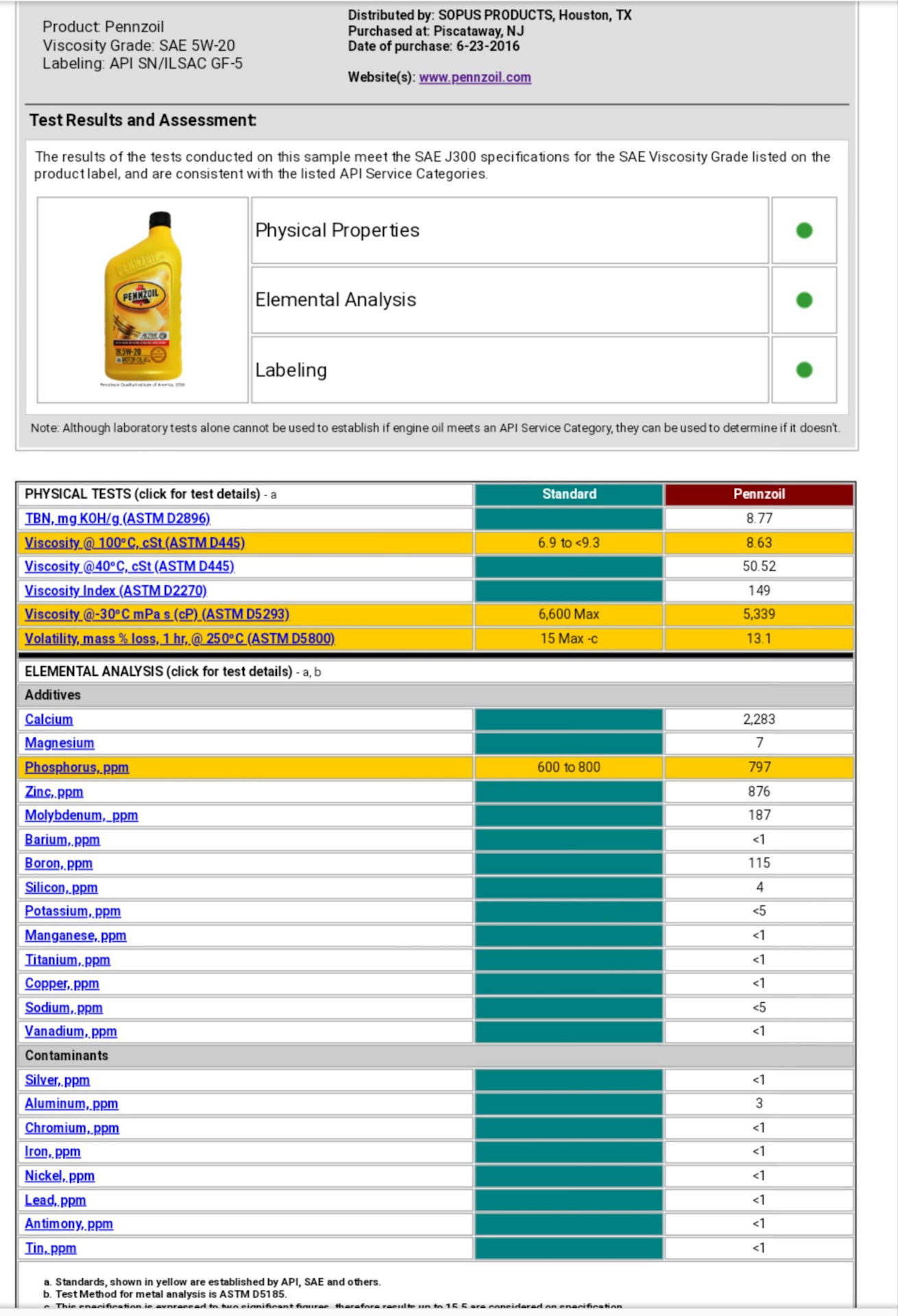Follow the Aluminum, ppm link
Screen dimensions: 898x1316
(71, 1104)
